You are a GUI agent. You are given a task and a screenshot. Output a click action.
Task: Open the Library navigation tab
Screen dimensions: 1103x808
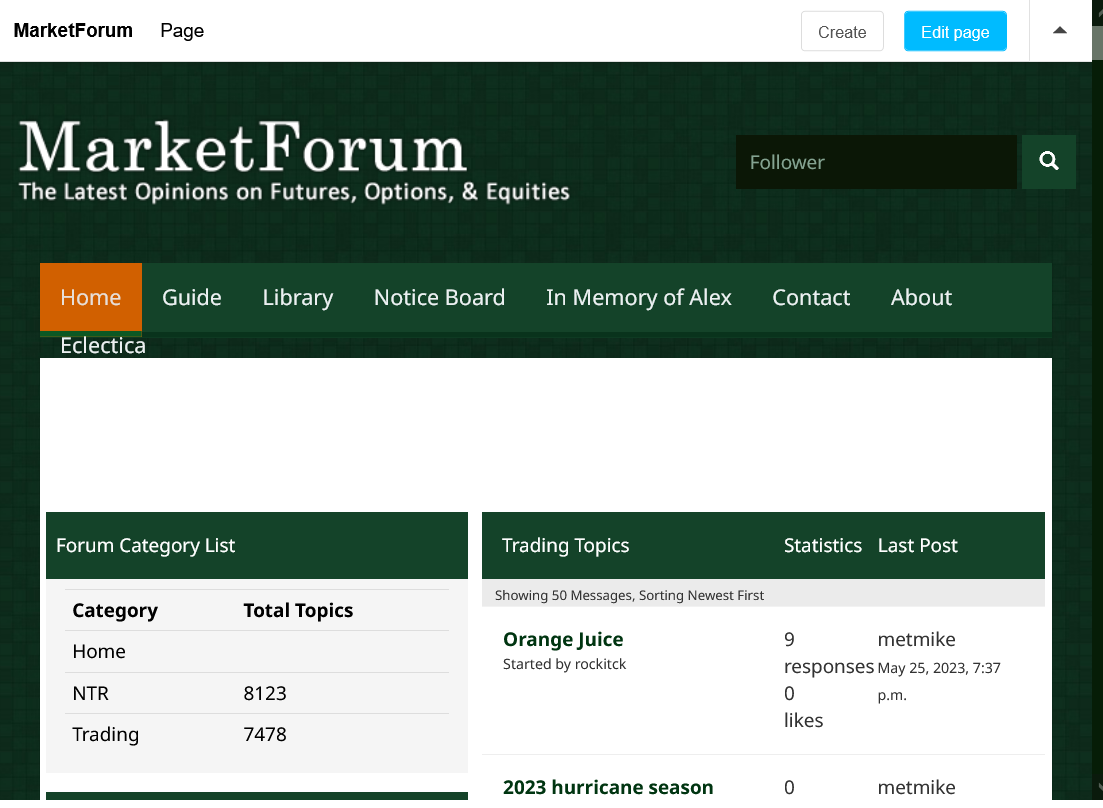click(x=298, y=297)
